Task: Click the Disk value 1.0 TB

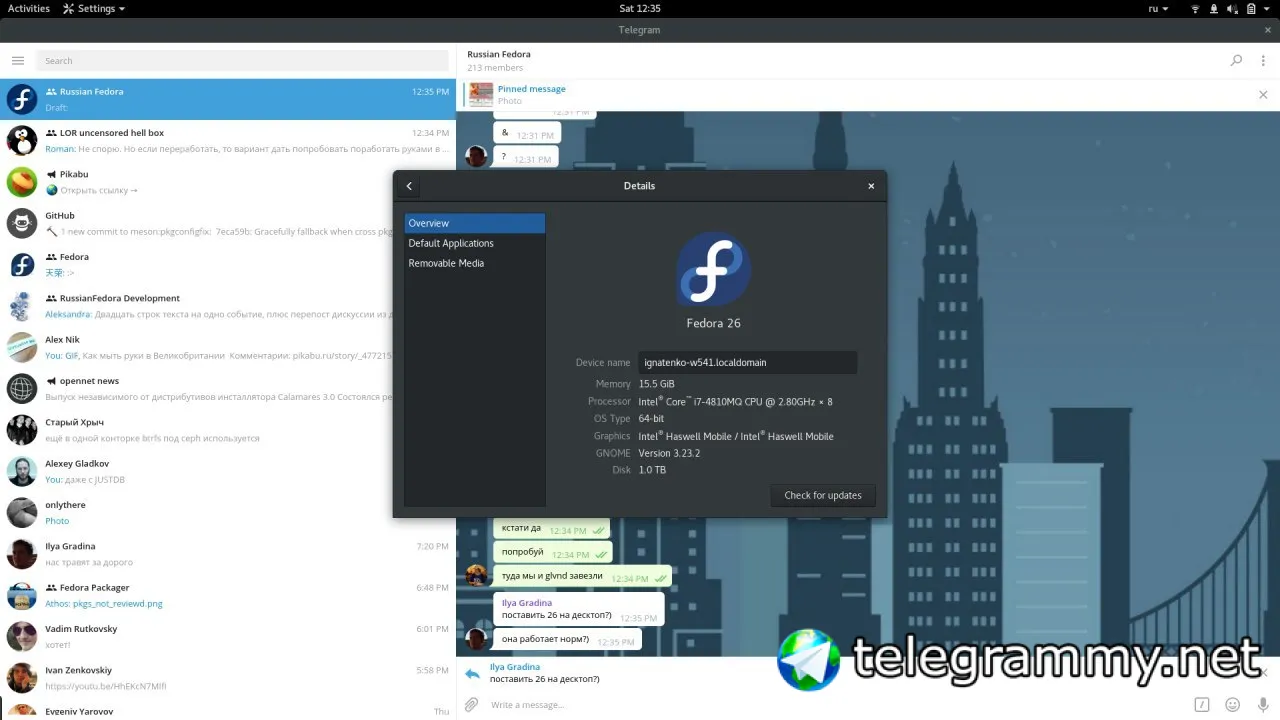Action: [x=652, y=470]
